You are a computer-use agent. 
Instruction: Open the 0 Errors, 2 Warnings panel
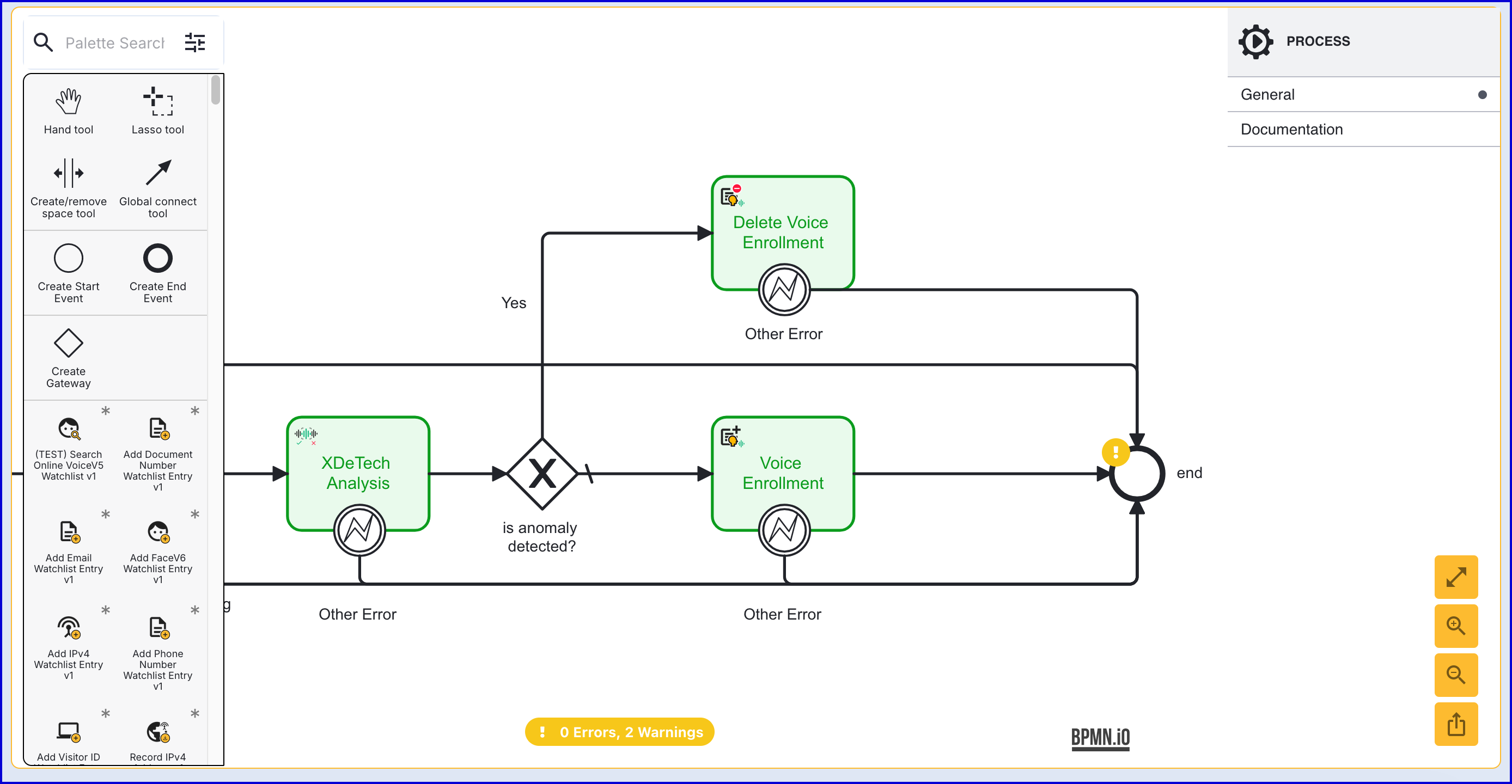click(x=619, y=732)
